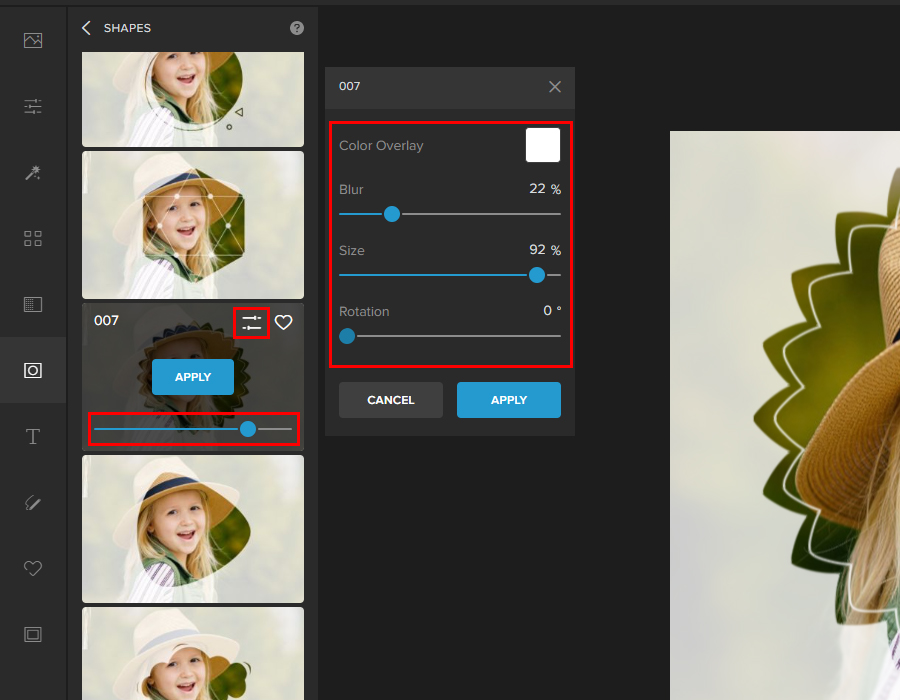900x700 pixels.
Task: Favorite shape 007 using the heart toggle
Action: [x=283, y=323]
